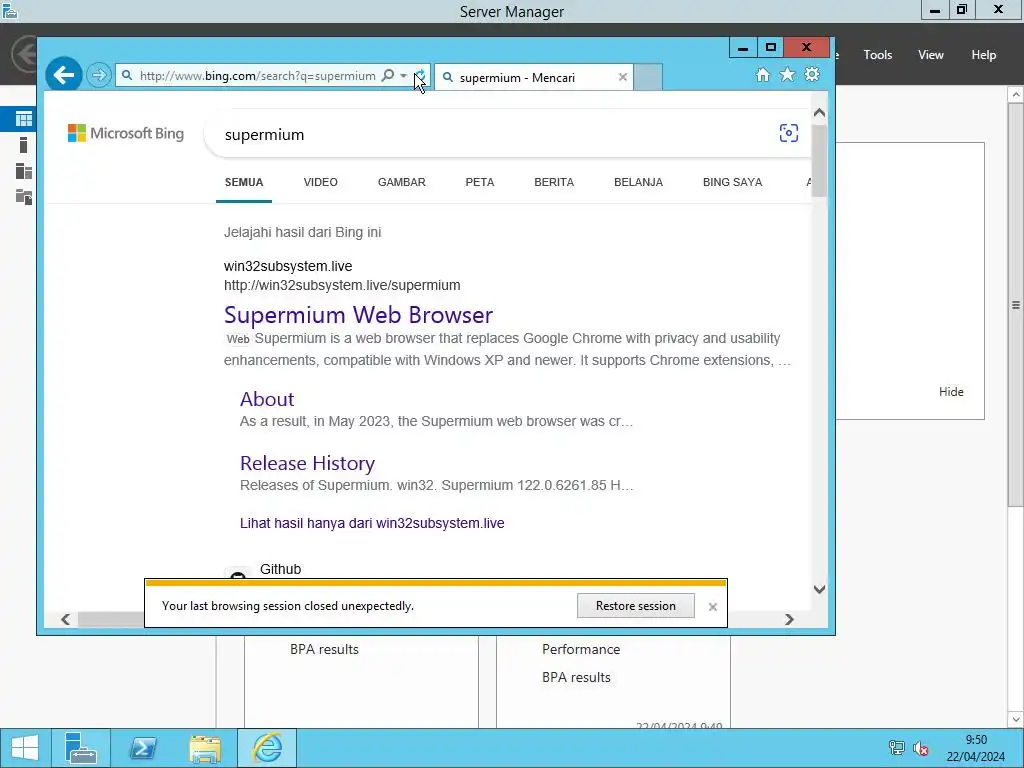Click the IE vertical scrollbar thumb
The height and width of the screenshot is (768, 1024).
(820, 159)
